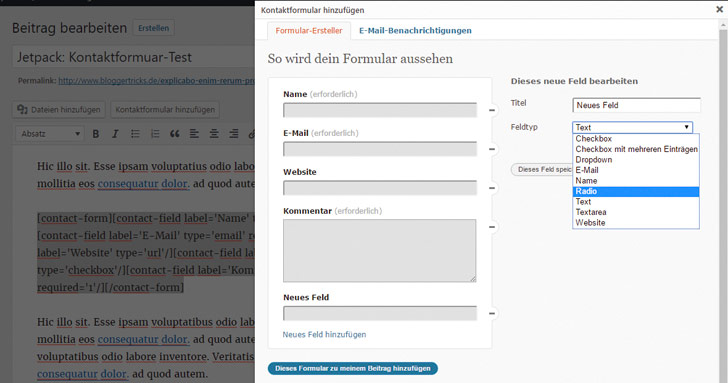
Task: Toggle italic formatting in the editor toolbar
Action: point(115,134)
